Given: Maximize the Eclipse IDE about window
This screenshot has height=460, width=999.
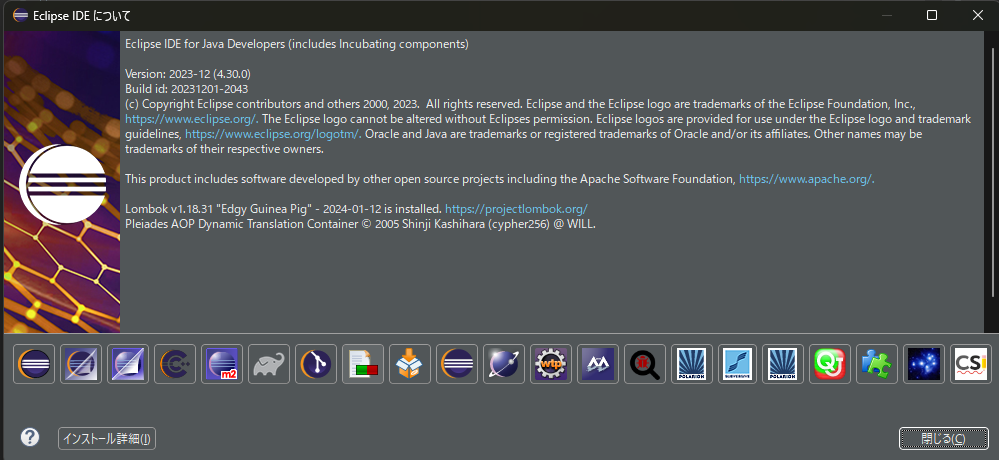Looking at the screenshot, I should pyautogui.click(x=931, y=15).
